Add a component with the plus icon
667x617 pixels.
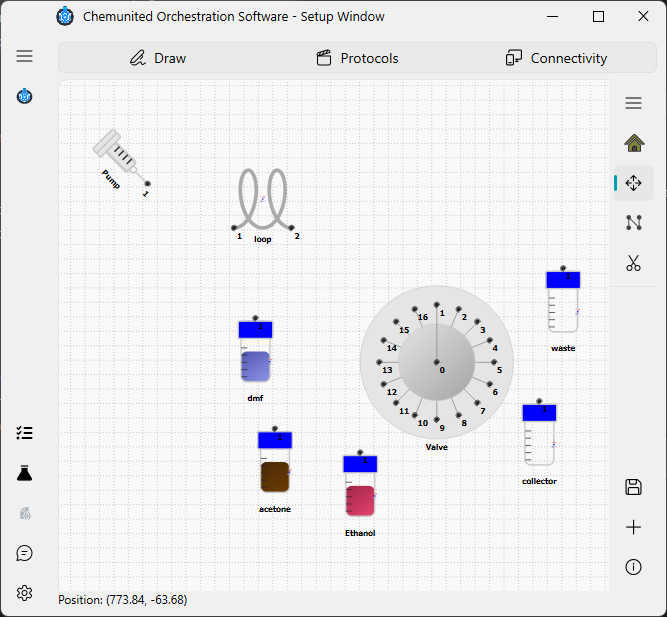[x=633, y=527]
